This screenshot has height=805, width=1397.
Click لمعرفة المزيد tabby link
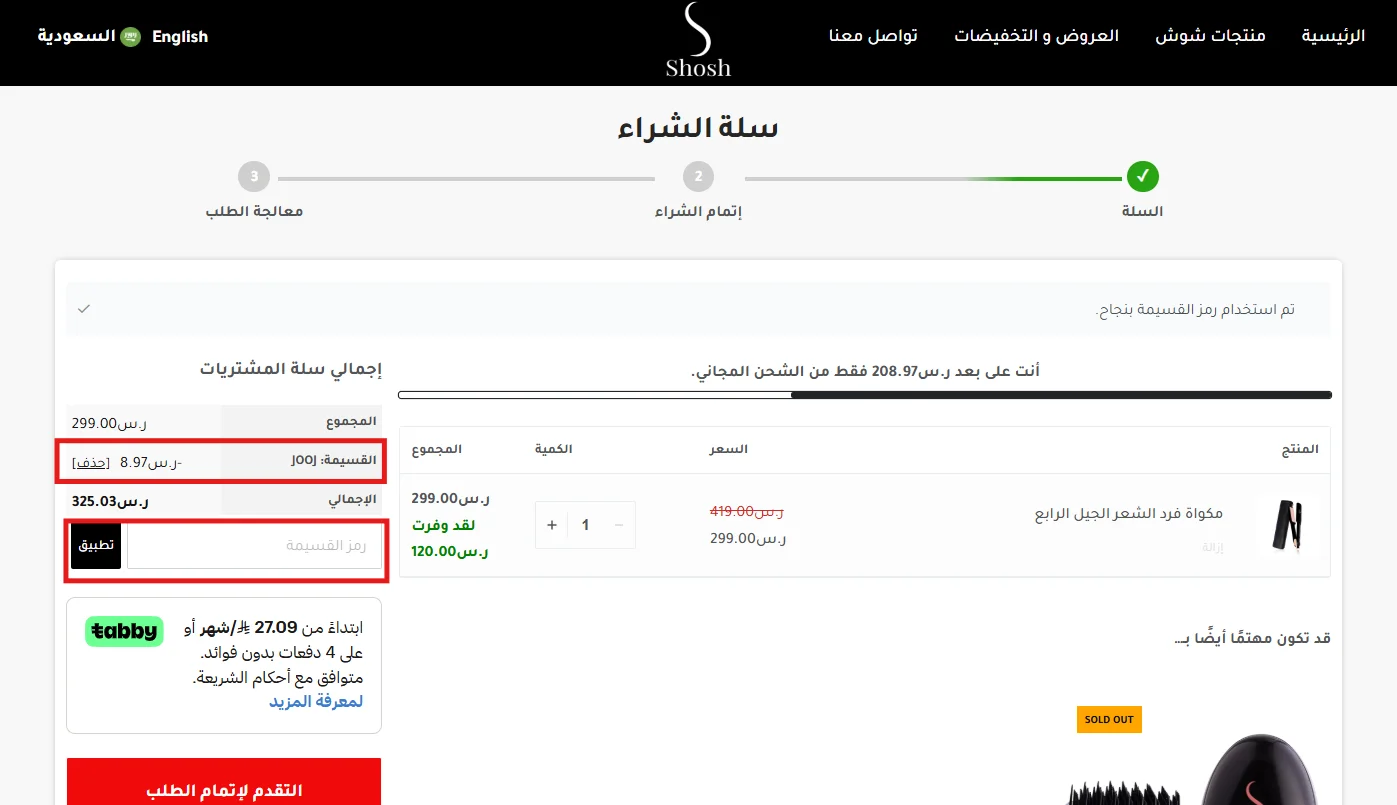[316, 701]
